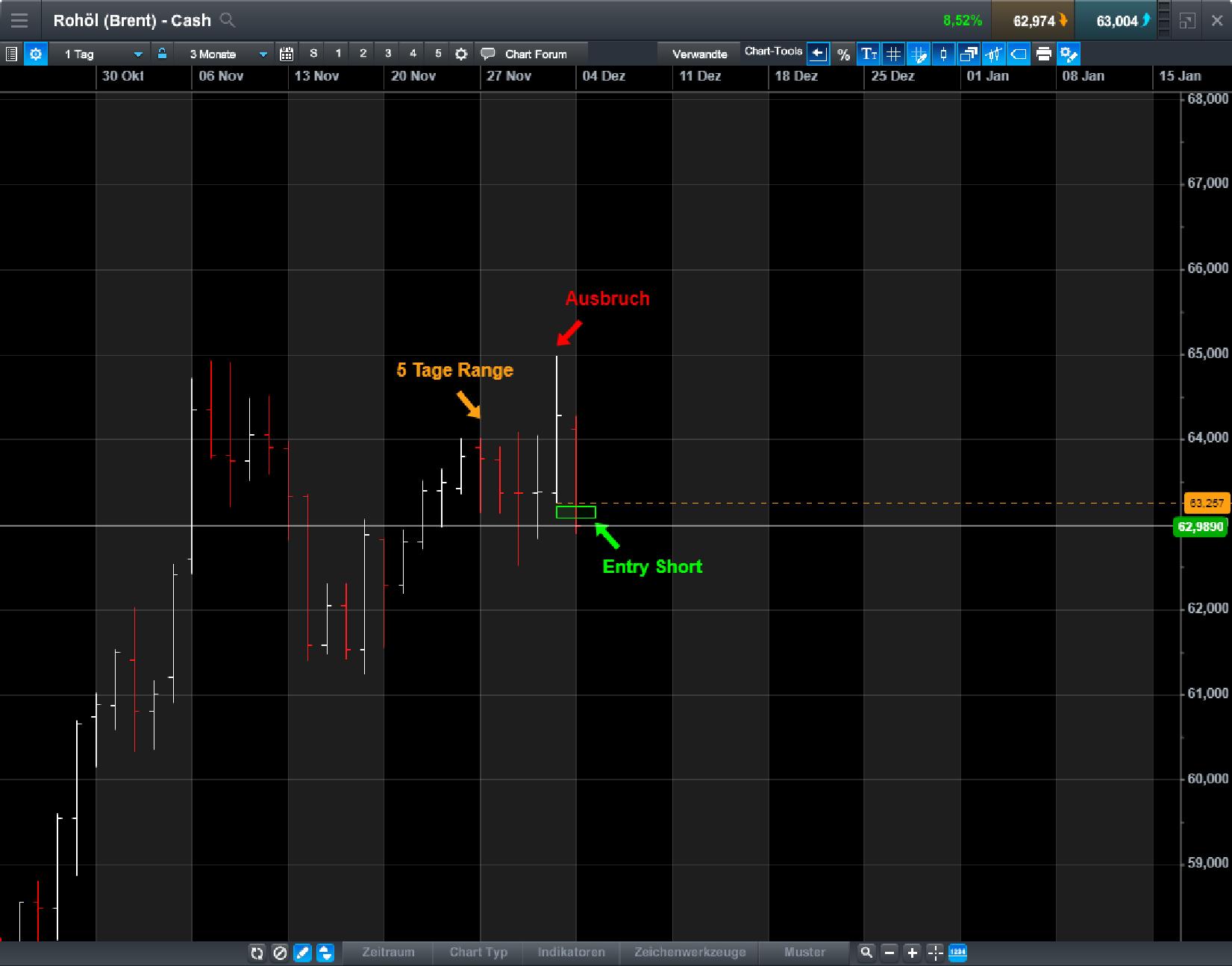Enable the pencil drawing mode toggle
This screenshot has height=966, width=1232.
303,953
